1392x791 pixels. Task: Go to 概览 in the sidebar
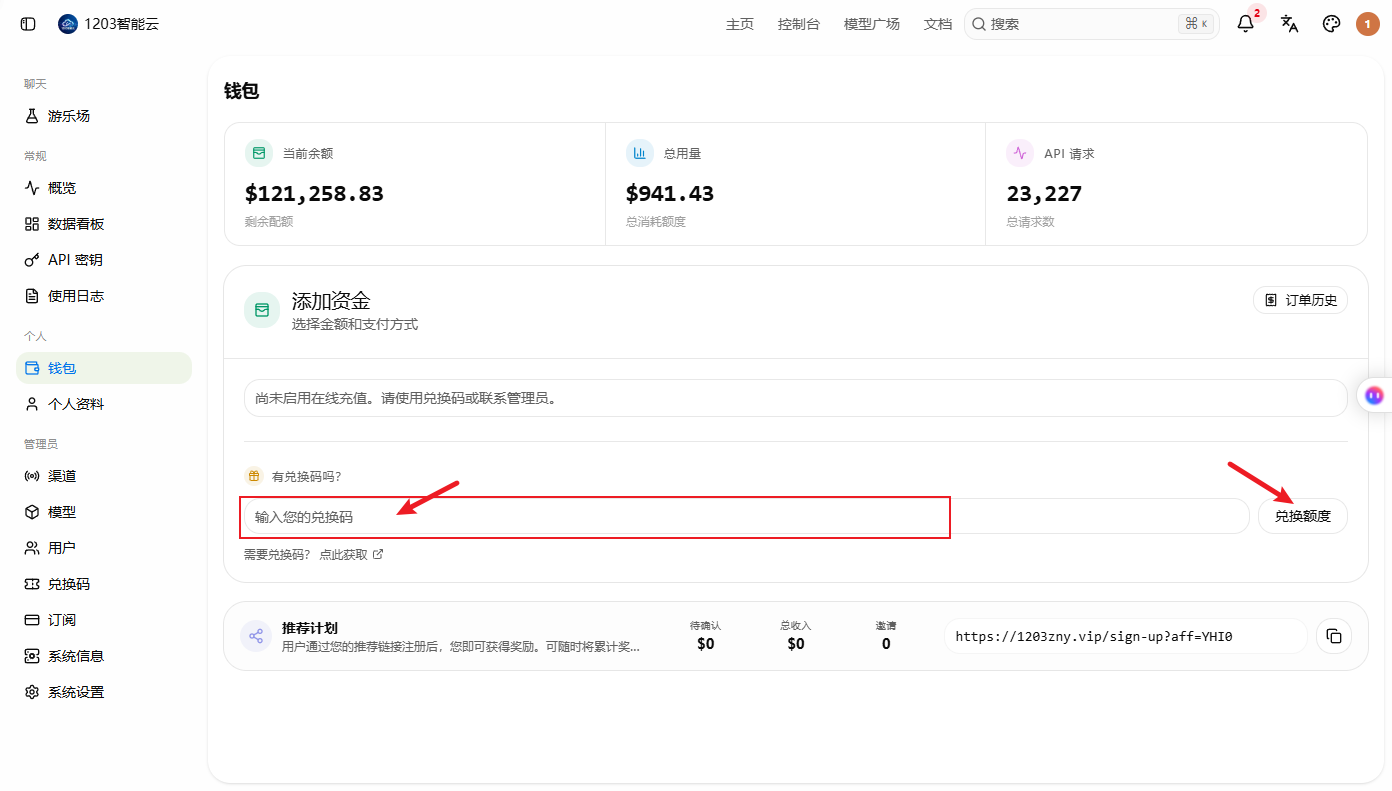pos(104,188)
